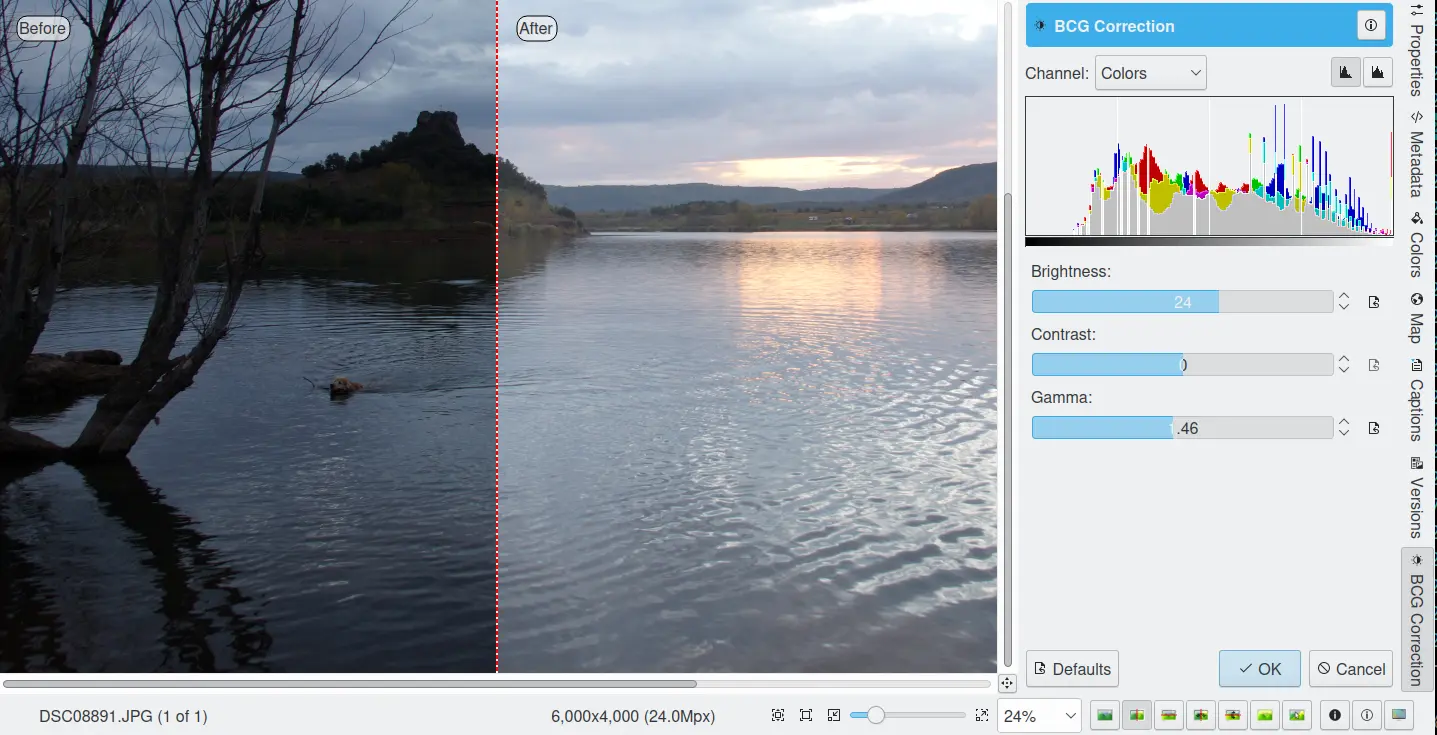
Task: Open the 24% zoom level dropdown
Action: (x=1039, y=716)
